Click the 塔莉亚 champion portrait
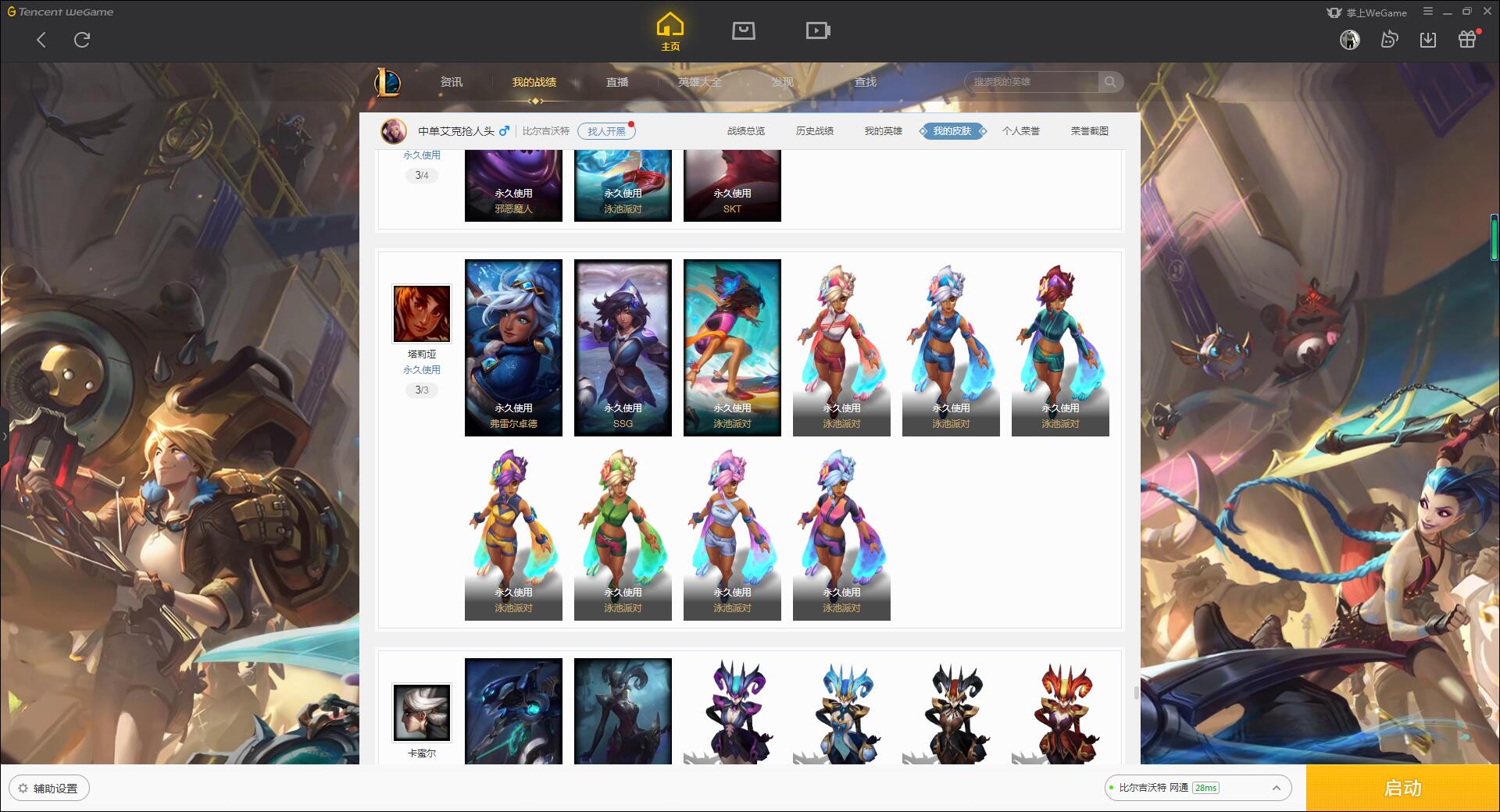 422,314
